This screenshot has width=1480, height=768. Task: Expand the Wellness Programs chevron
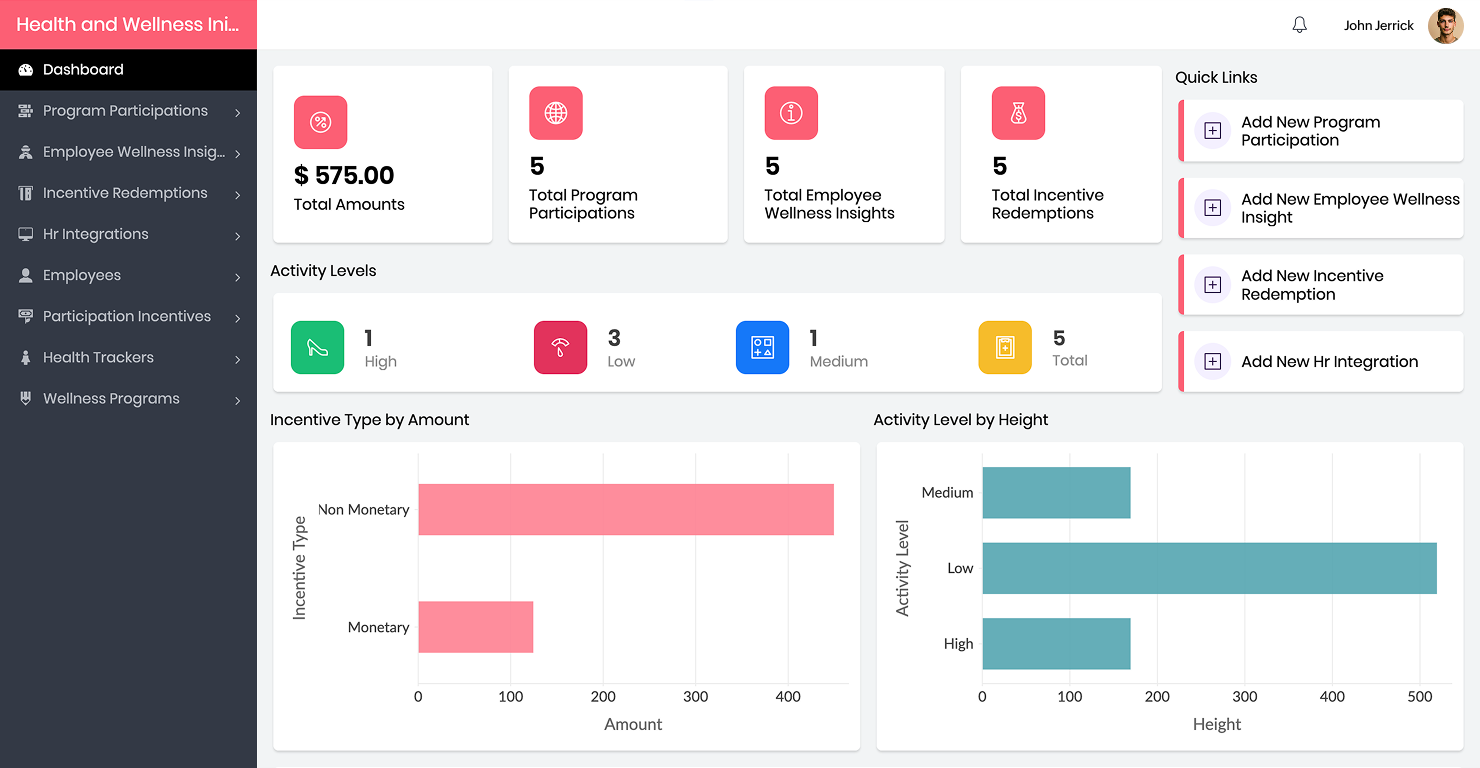coord(237,400)
